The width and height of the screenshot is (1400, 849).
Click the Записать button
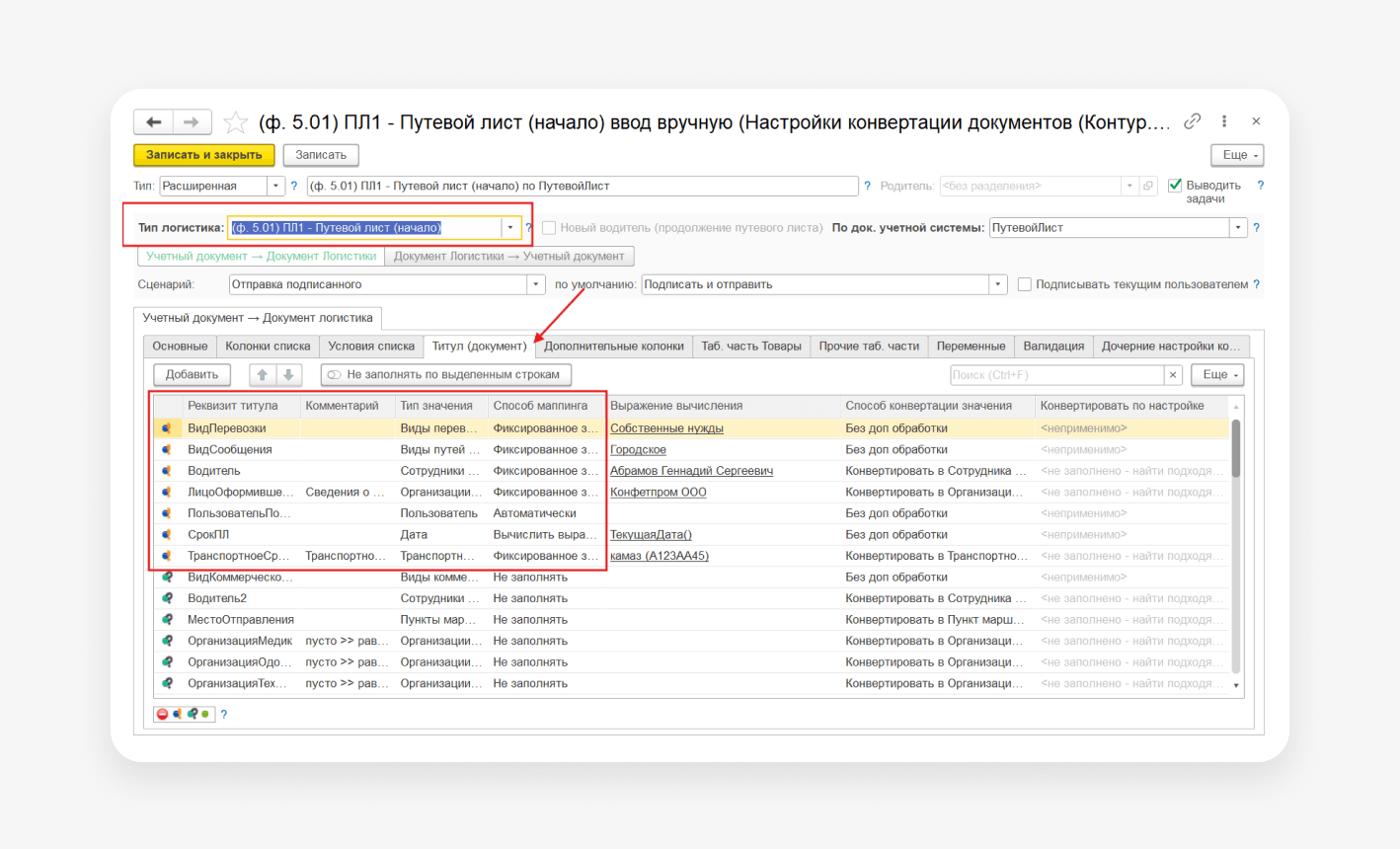321,155
